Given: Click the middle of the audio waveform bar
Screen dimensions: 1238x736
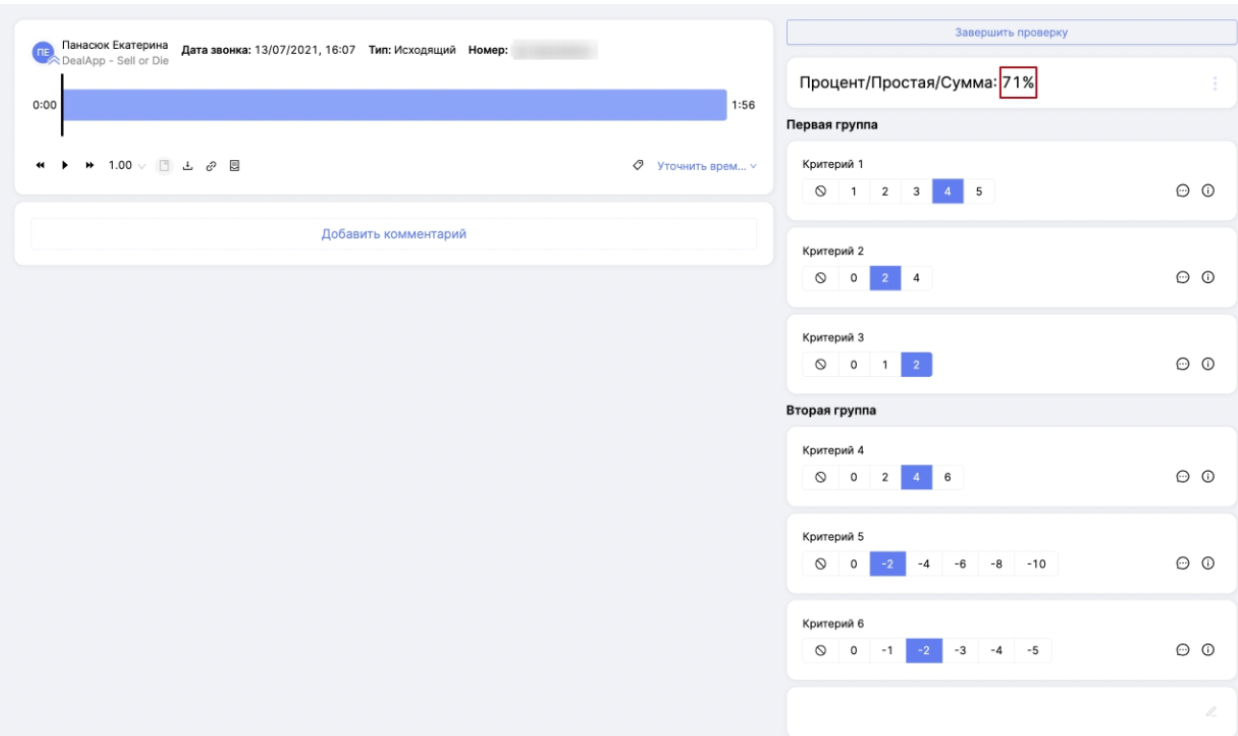Looking at the screenshot, I should 394,105.
